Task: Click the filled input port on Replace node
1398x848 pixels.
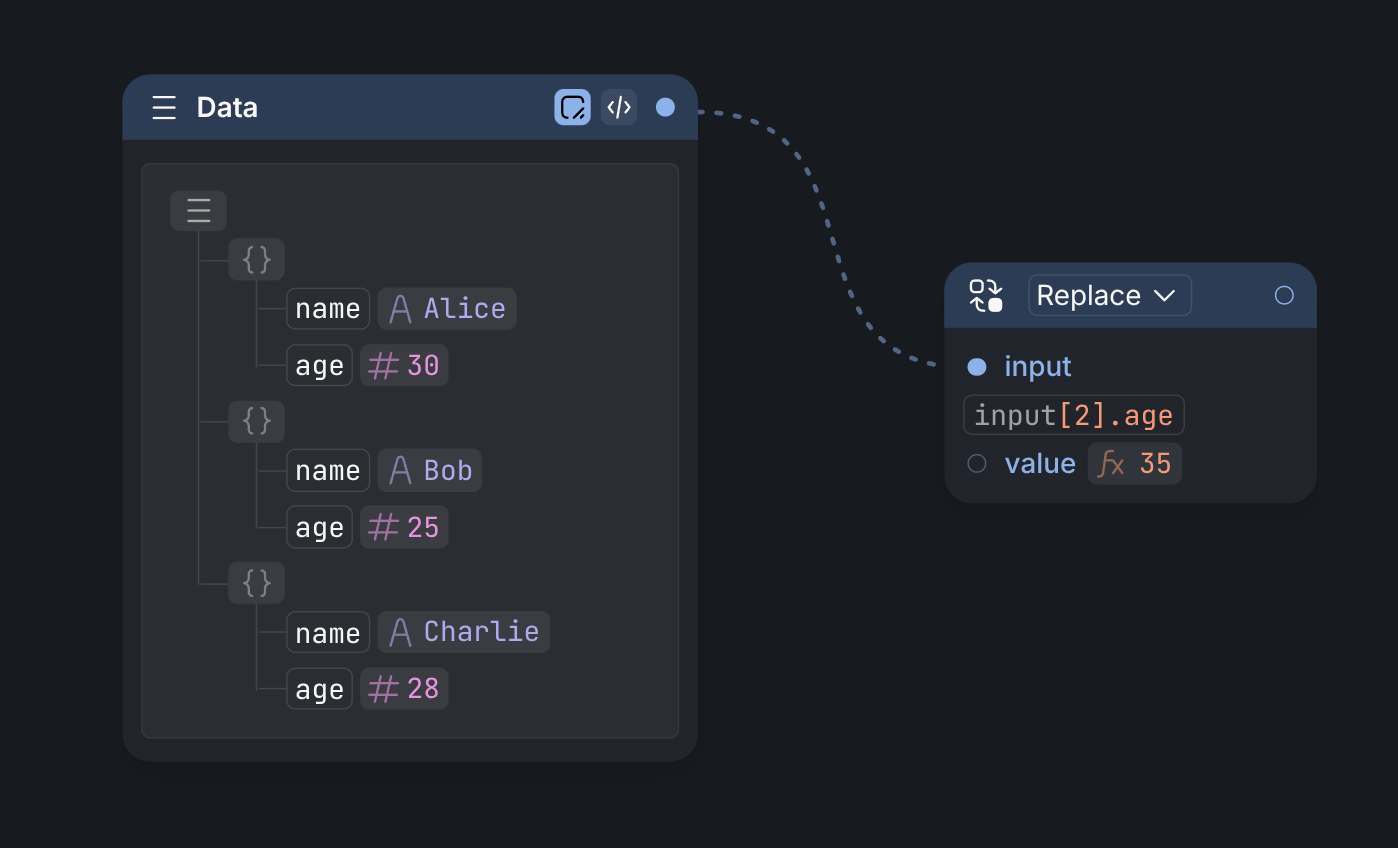Action: [x=977, y=367]
